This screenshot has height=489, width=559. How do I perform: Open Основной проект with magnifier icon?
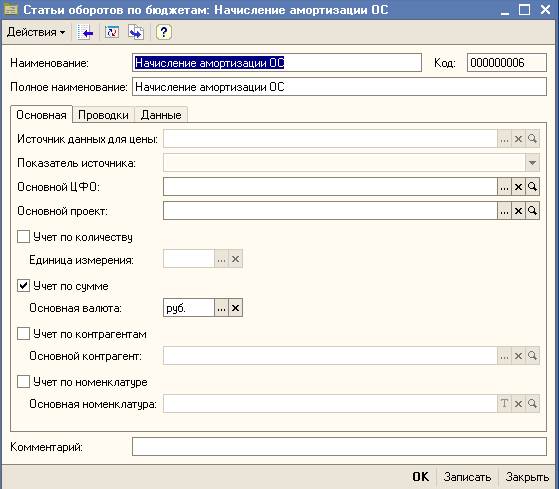[x=532, y=211]
